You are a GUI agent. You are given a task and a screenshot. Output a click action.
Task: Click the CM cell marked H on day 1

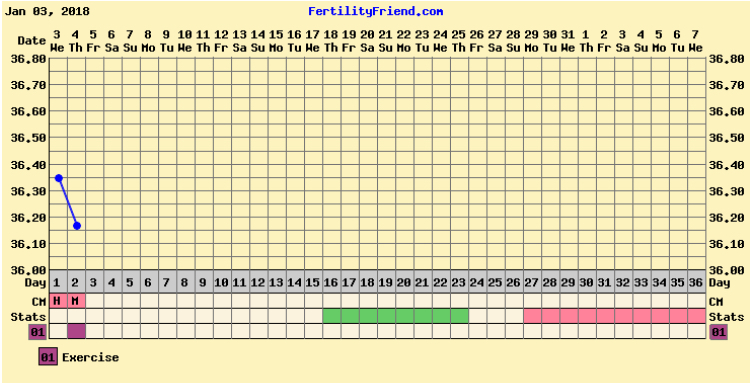point(58,301)
